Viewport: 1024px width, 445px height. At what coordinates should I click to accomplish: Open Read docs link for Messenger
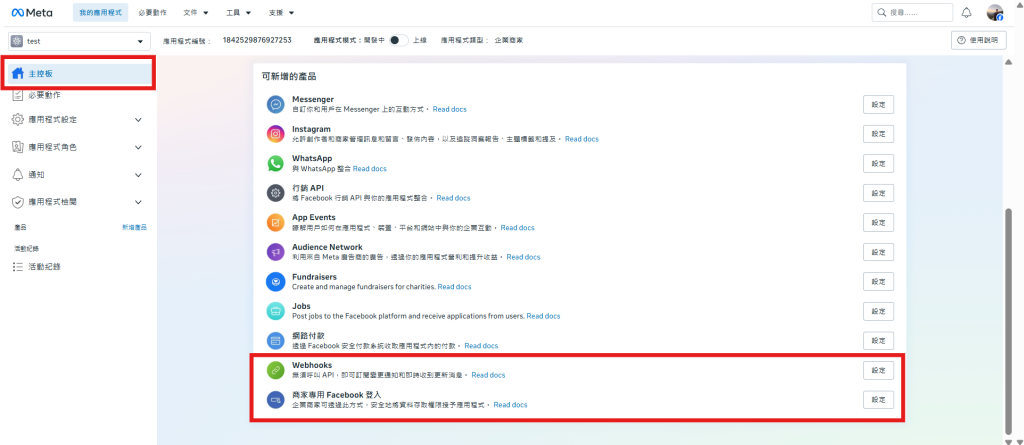449,109
